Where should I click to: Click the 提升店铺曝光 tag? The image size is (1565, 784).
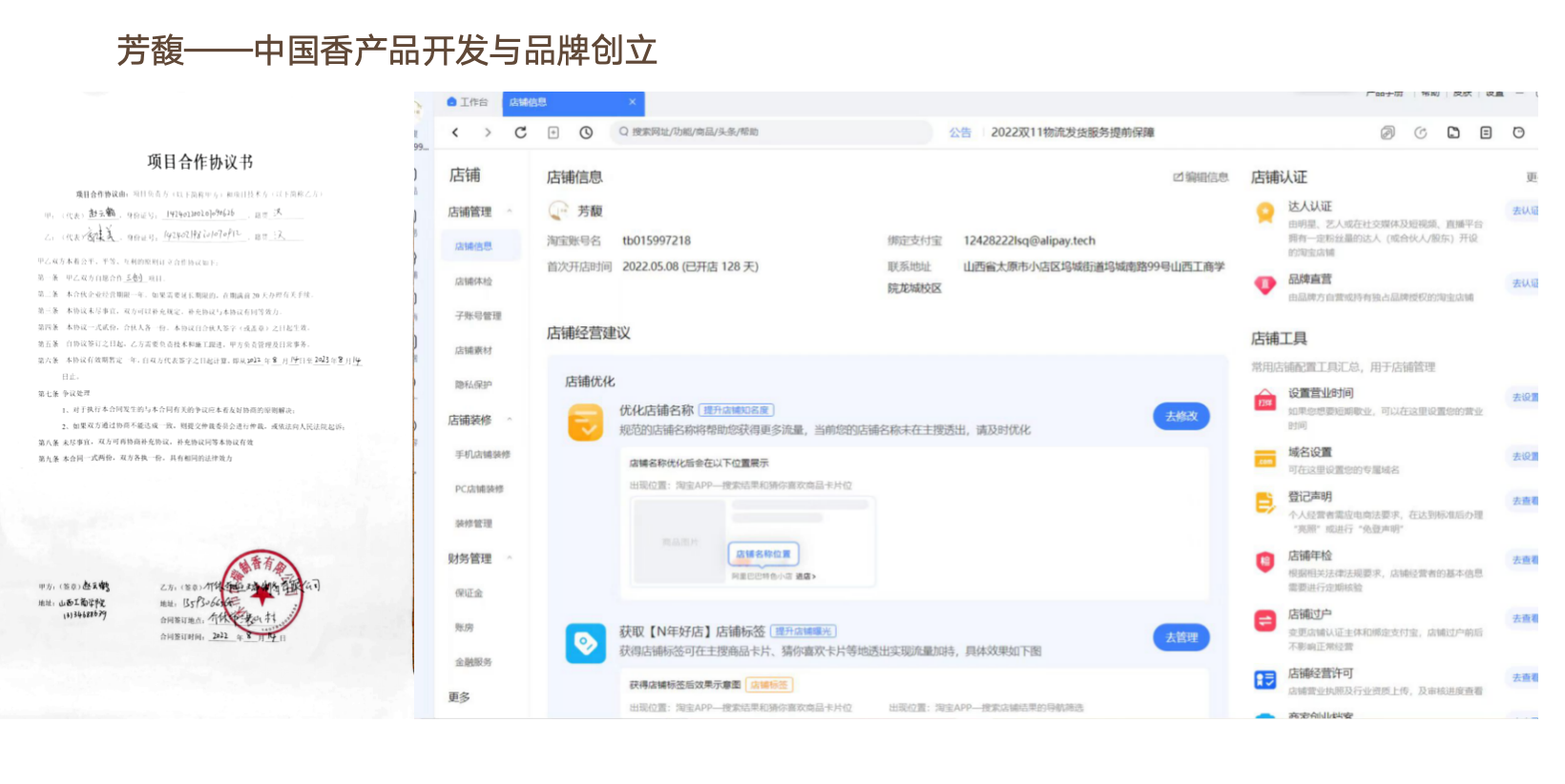coord(803,631)
